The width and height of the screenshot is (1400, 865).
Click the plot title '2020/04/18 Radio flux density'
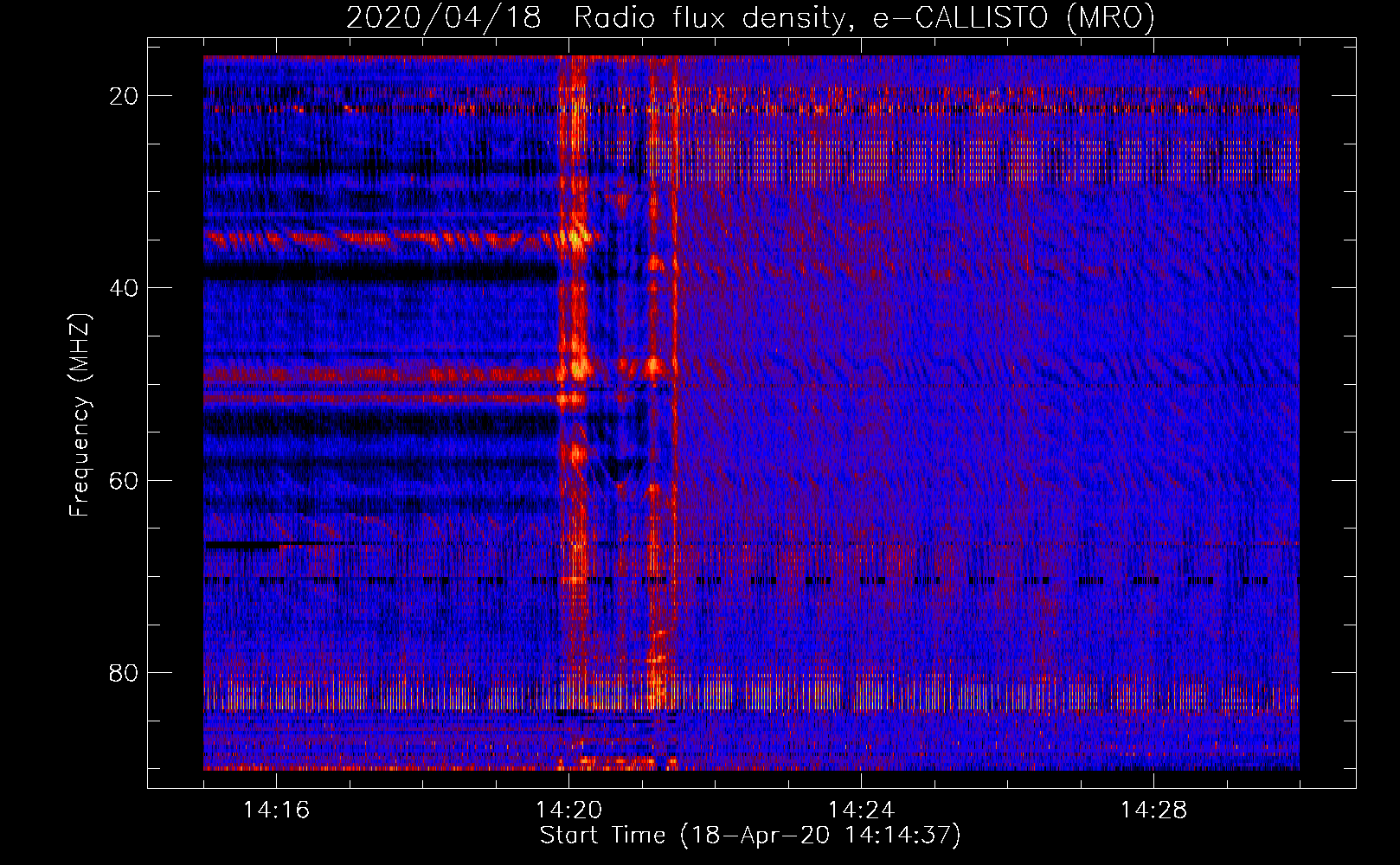(x=750, y=18)
